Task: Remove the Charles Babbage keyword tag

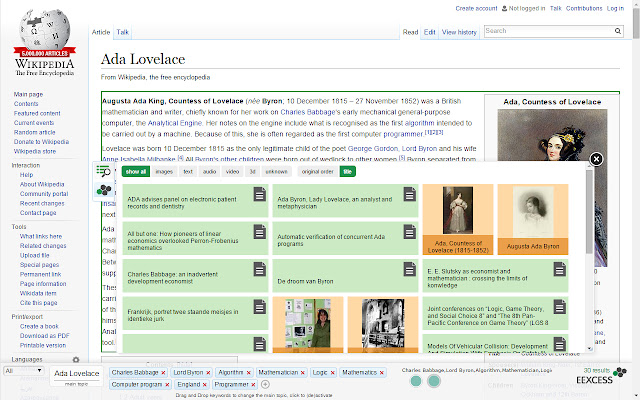Action: coord(163,373)
